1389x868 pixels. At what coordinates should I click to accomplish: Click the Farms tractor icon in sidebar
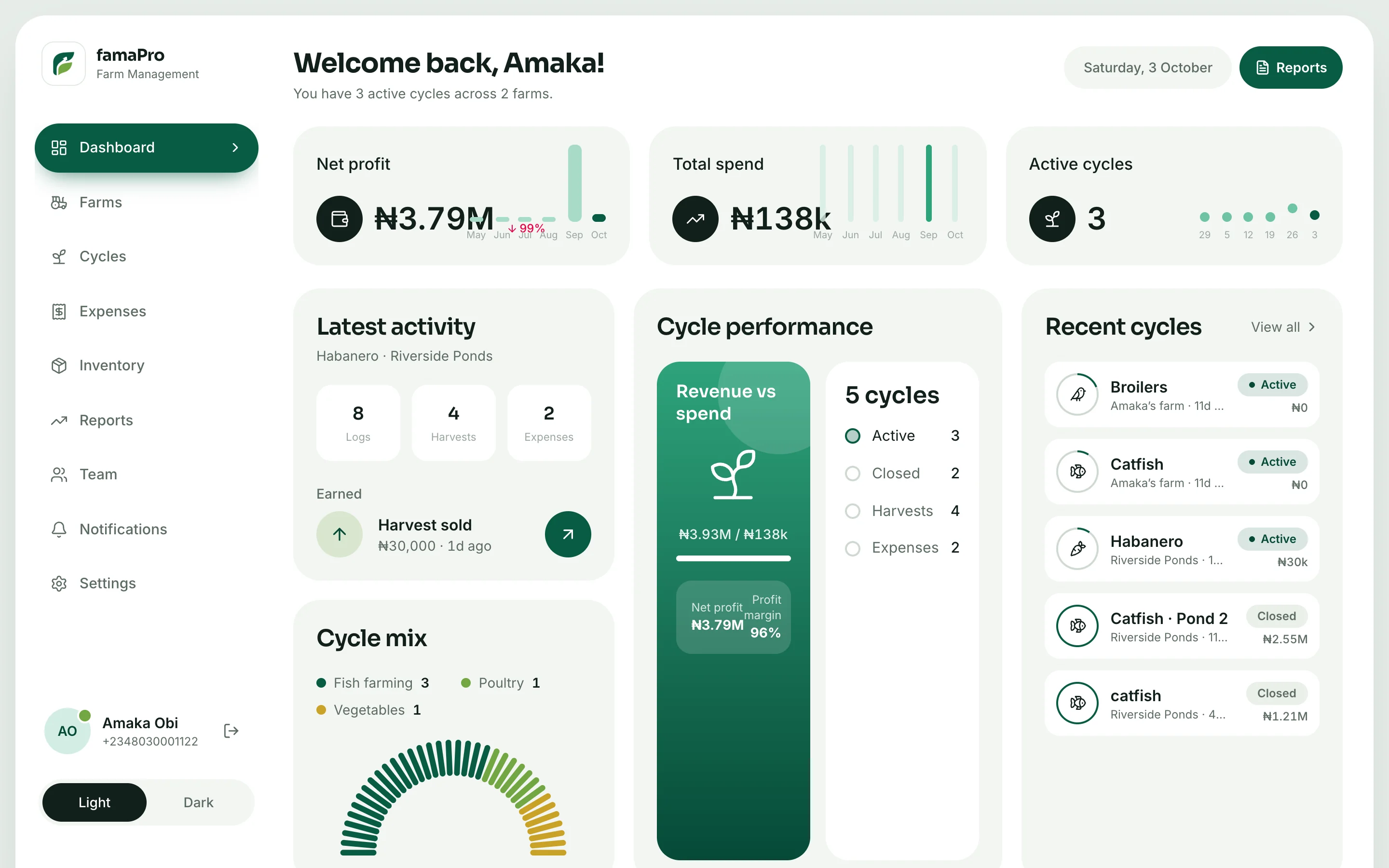58,203
